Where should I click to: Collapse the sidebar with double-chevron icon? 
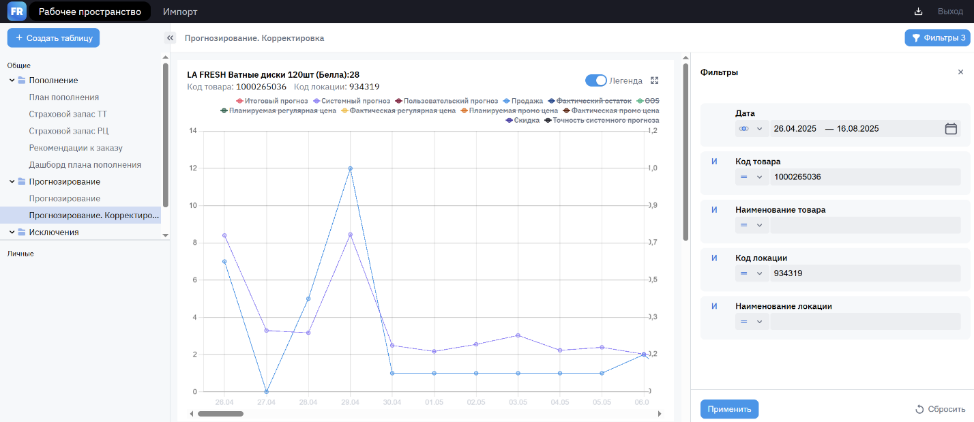[170, 38]
